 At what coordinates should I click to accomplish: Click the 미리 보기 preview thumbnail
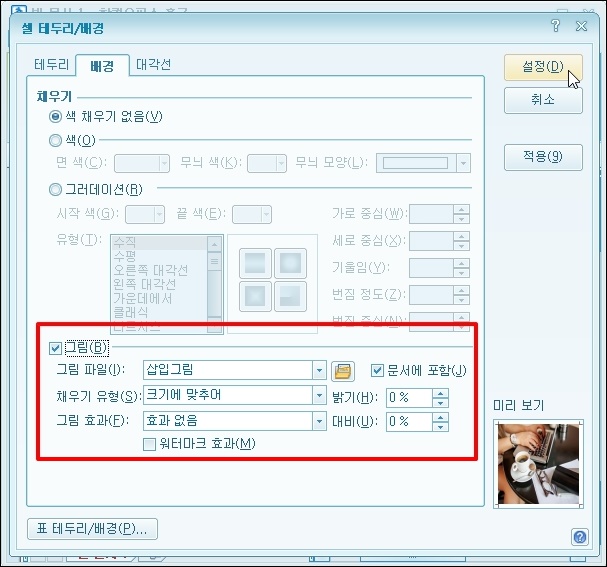pyautogui.click(x=538, y=464)
